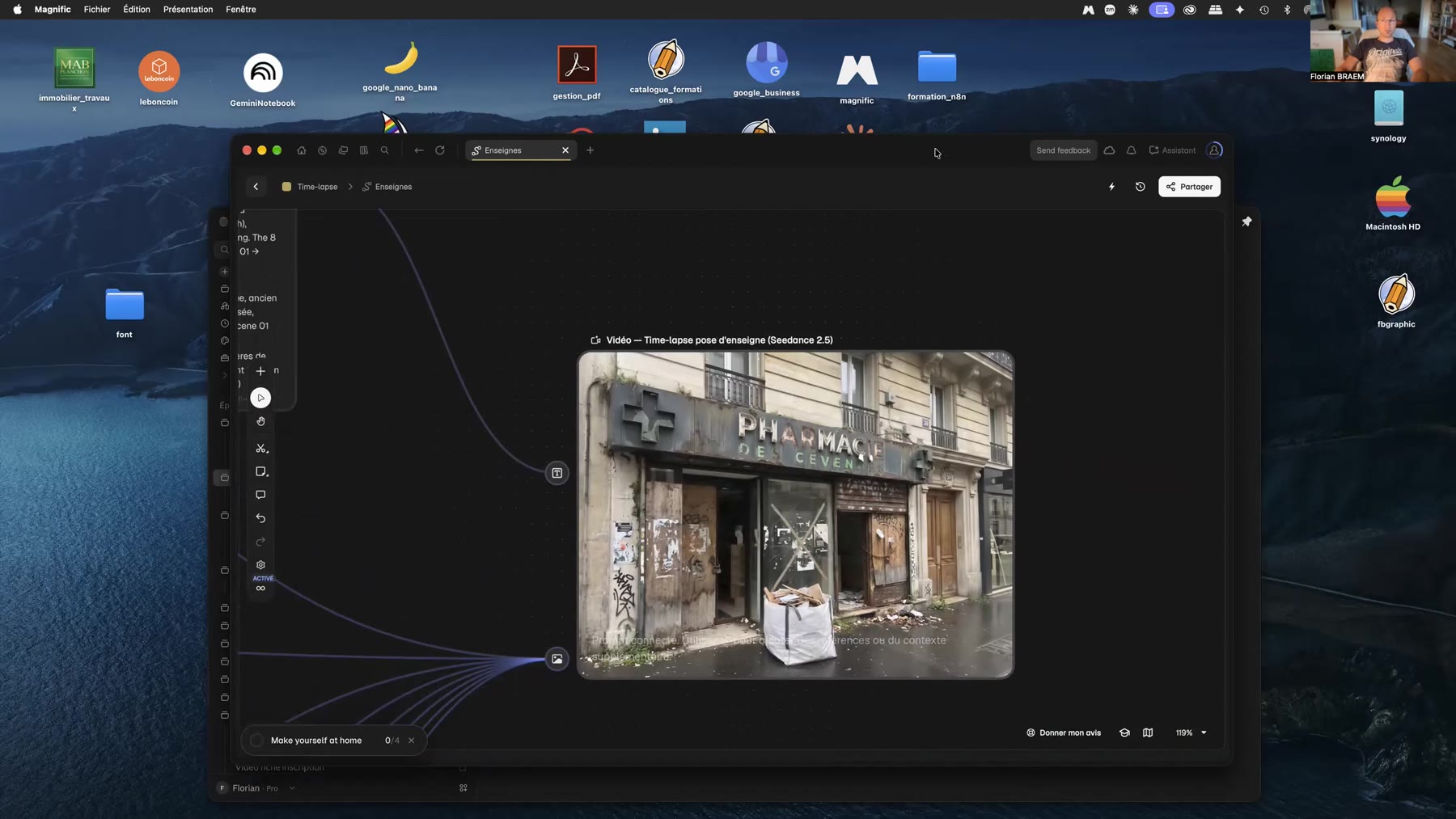Select the pointer selection tool
The height and width of the screenshot is (819, 1456).
pos(260,398)
